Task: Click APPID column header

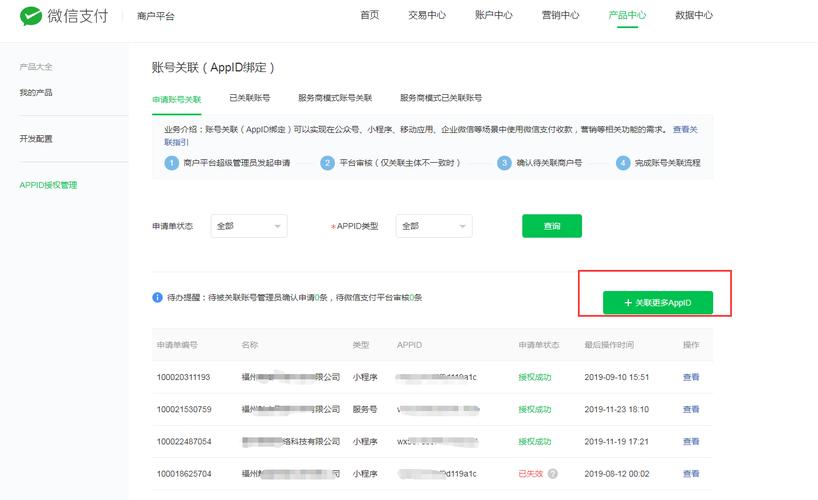Action: 409,345
